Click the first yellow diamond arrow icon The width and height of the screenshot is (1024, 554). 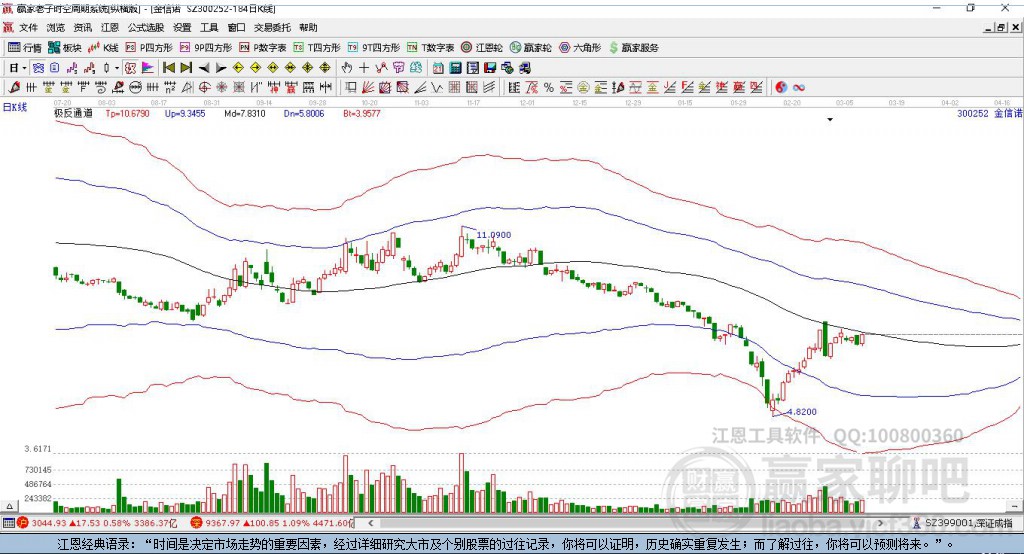click(x=238, y=68)
